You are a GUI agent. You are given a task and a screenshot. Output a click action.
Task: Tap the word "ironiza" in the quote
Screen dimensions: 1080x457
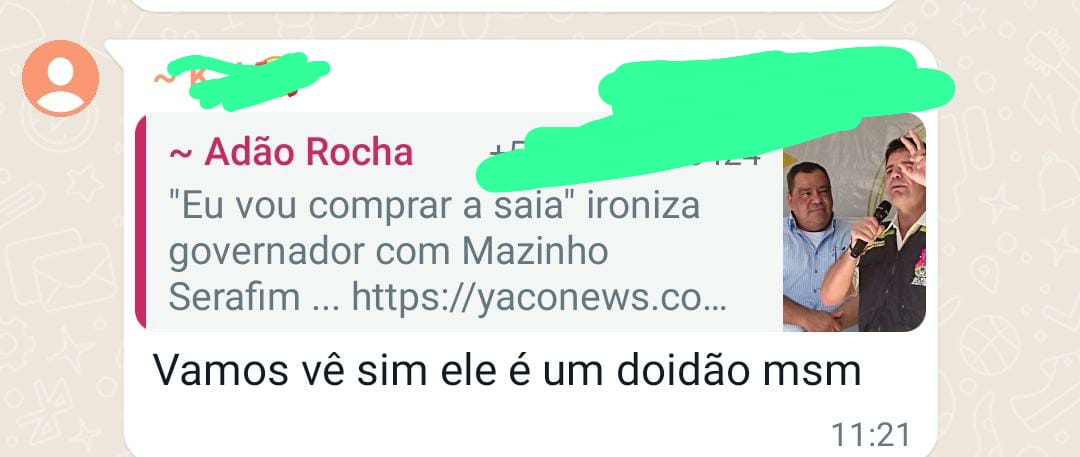(x=643, y=205)
